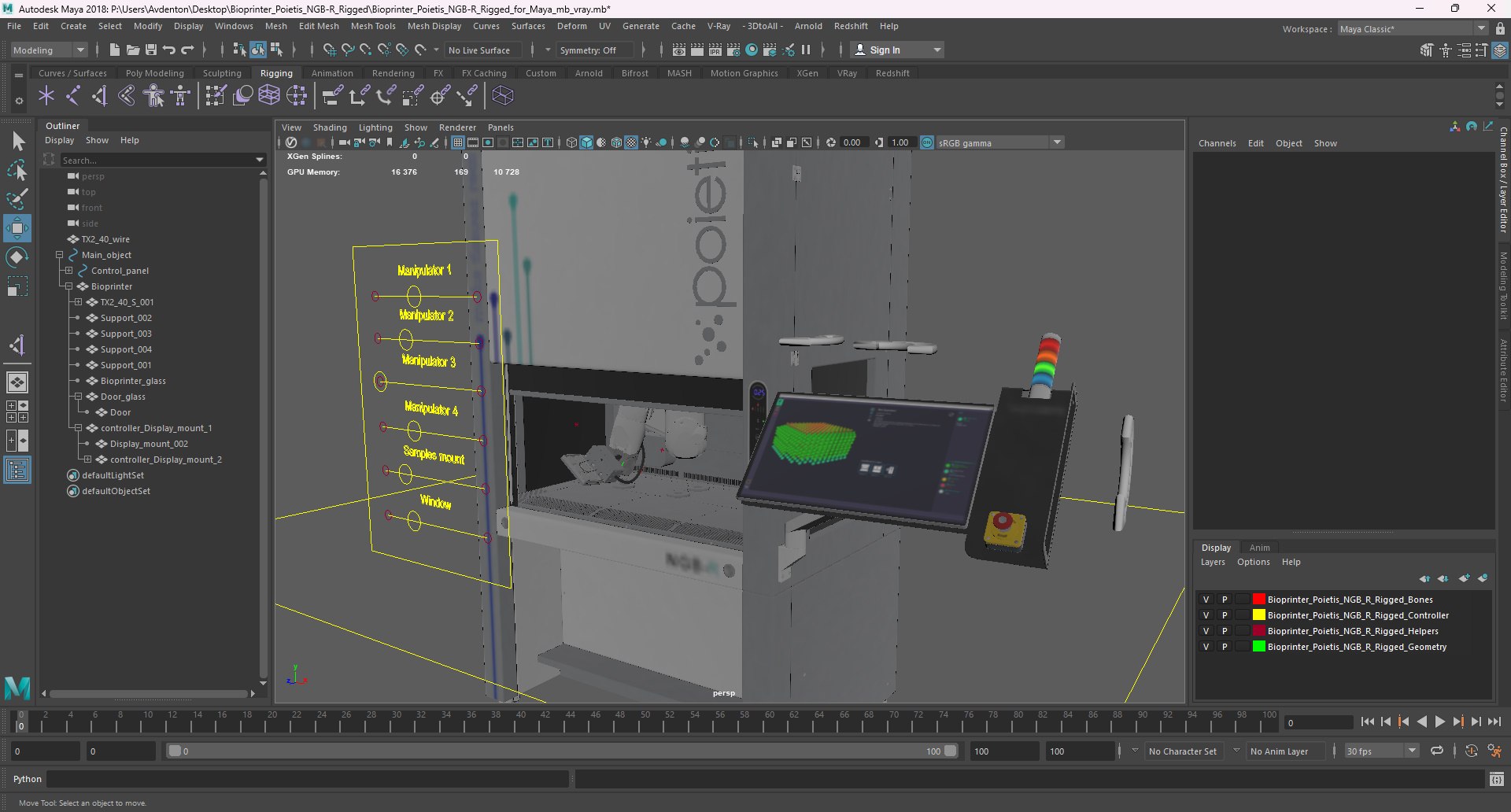The height and width of the screenshot is (812, 1511).
Task: Open the Render View window icon
Action: click(679, 50)
